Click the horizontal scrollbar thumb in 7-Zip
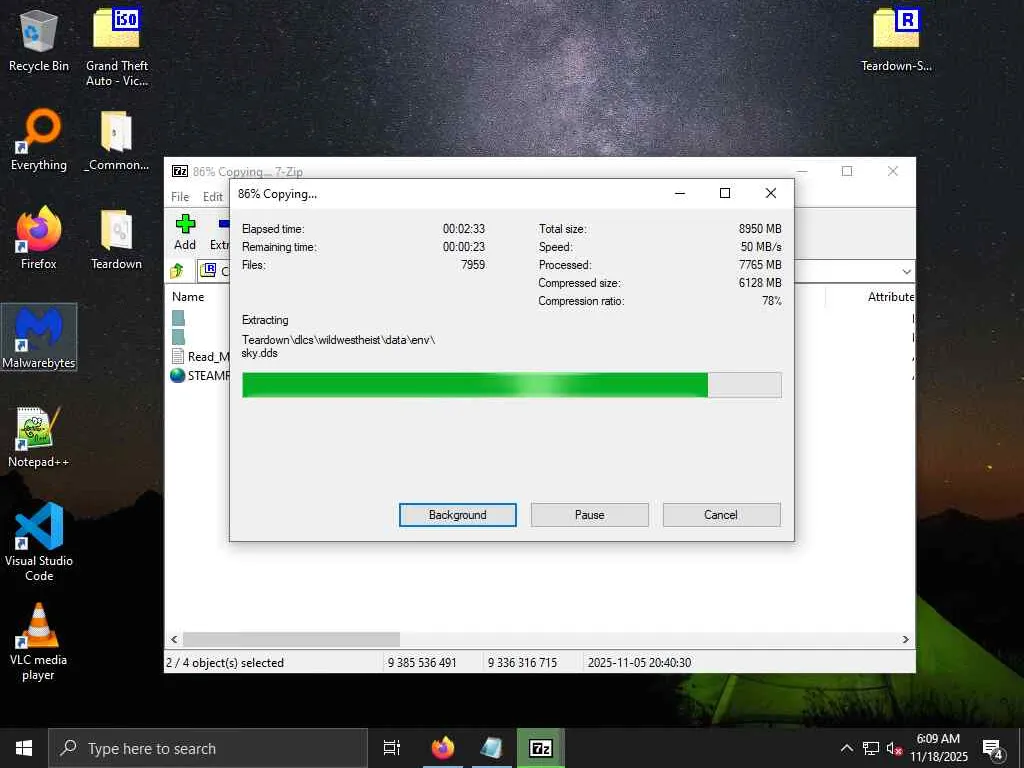This screenshot has height=768, width=1024. point(291,639)
